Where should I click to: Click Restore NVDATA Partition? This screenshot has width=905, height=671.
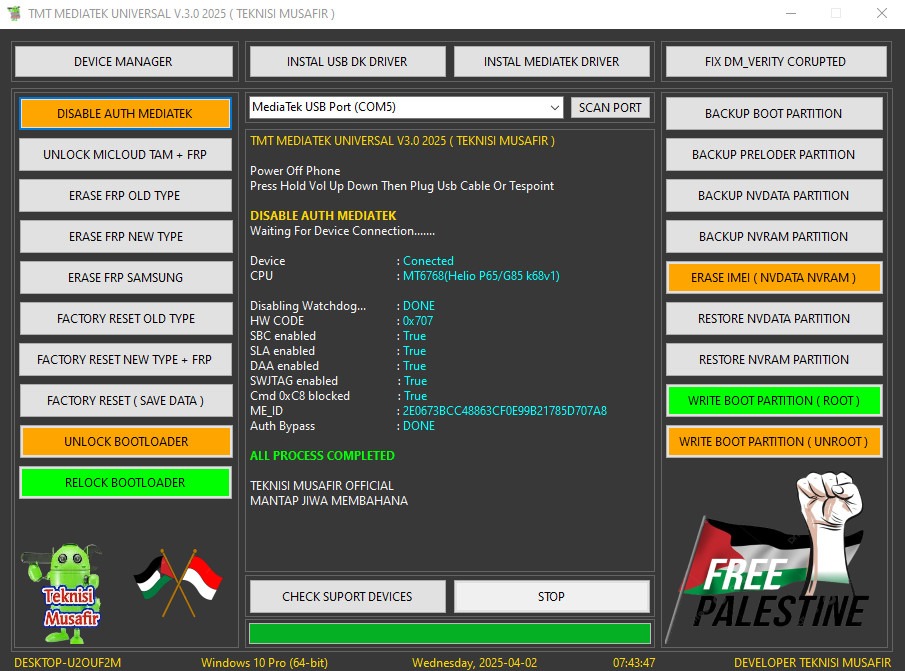click(773, 318)
